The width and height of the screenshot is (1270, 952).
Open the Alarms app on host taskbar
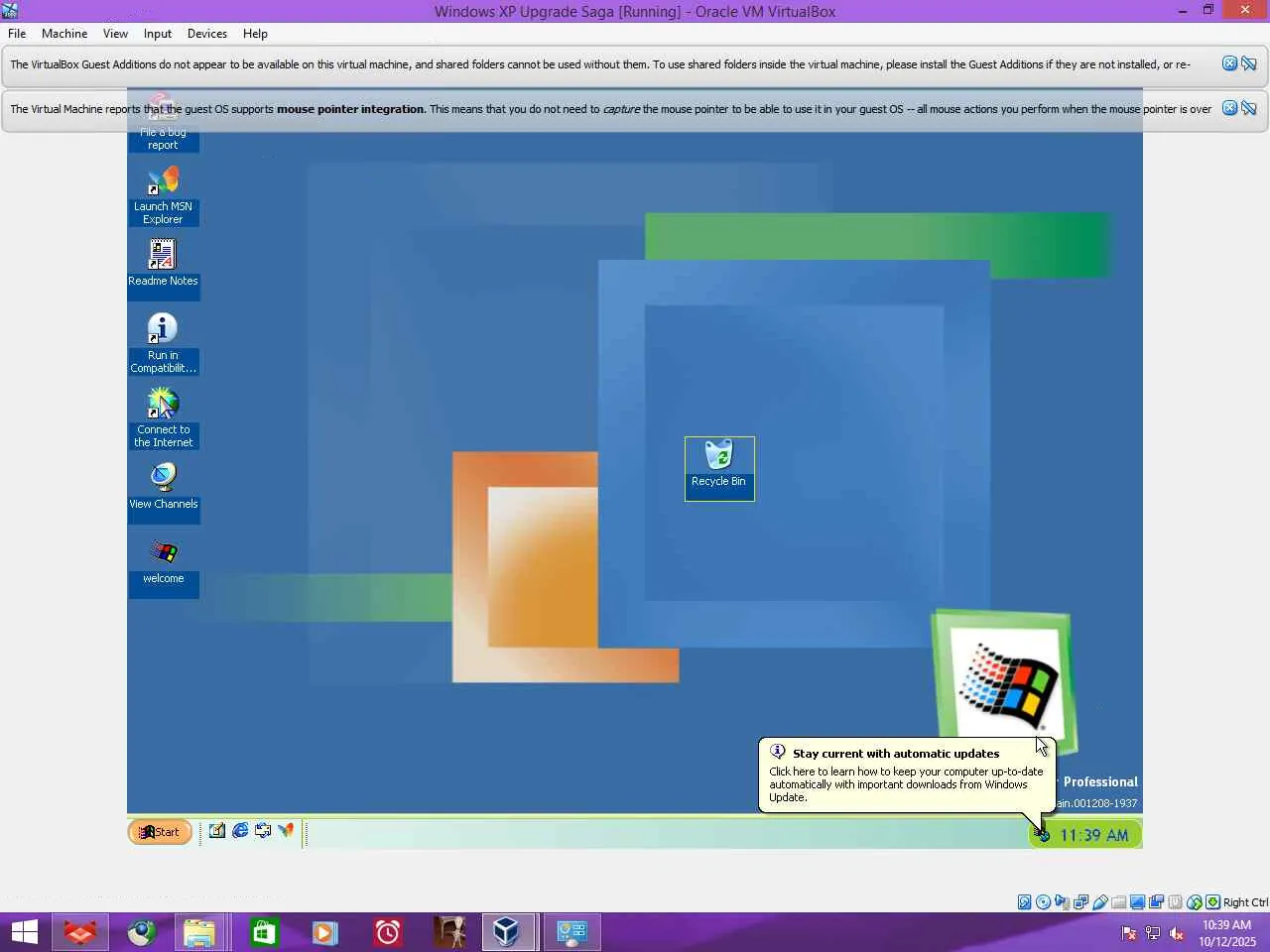tap(387, 932)
